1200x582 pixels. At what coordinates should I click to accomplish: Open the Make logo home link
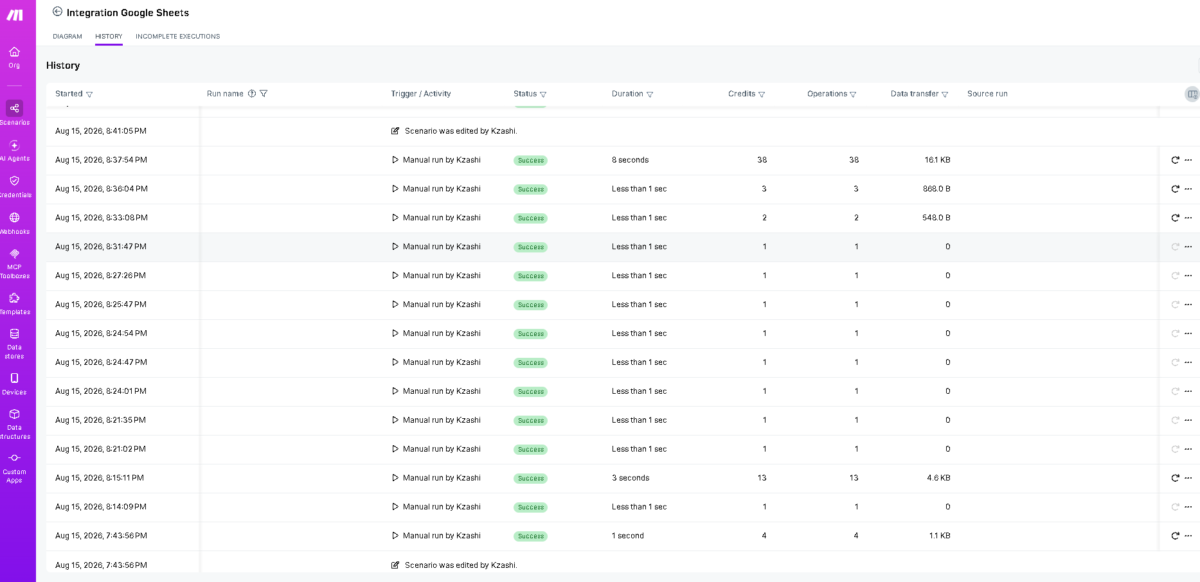coord(14,15)
